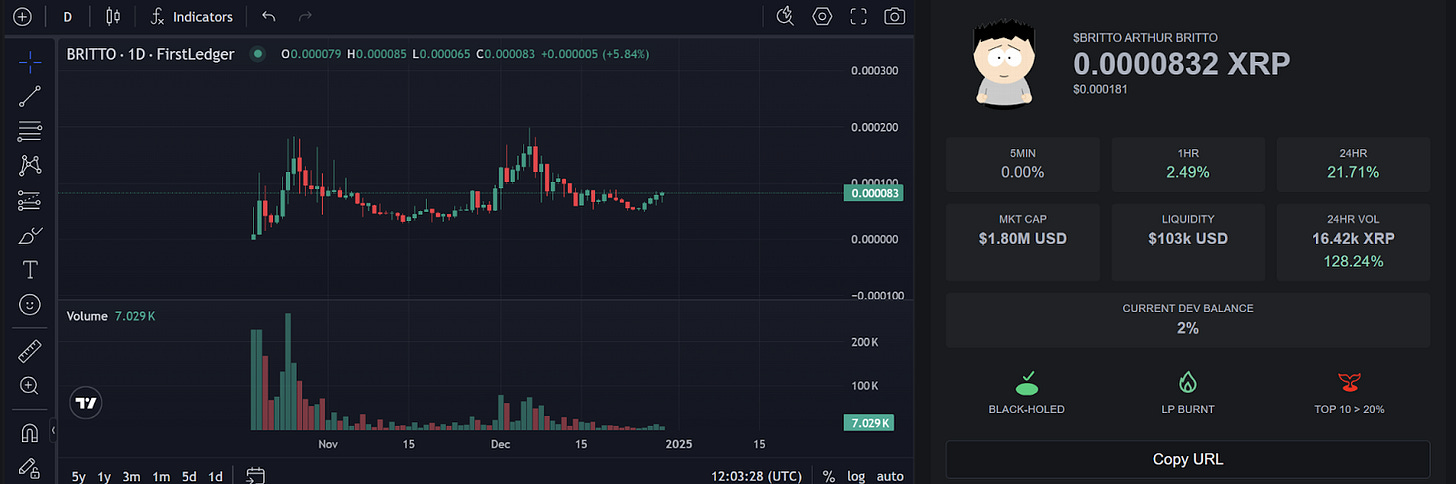The width and height of the screenshot is (1456, 484).
Task: Undo the last chart action
Action: [x=268, y=17]
